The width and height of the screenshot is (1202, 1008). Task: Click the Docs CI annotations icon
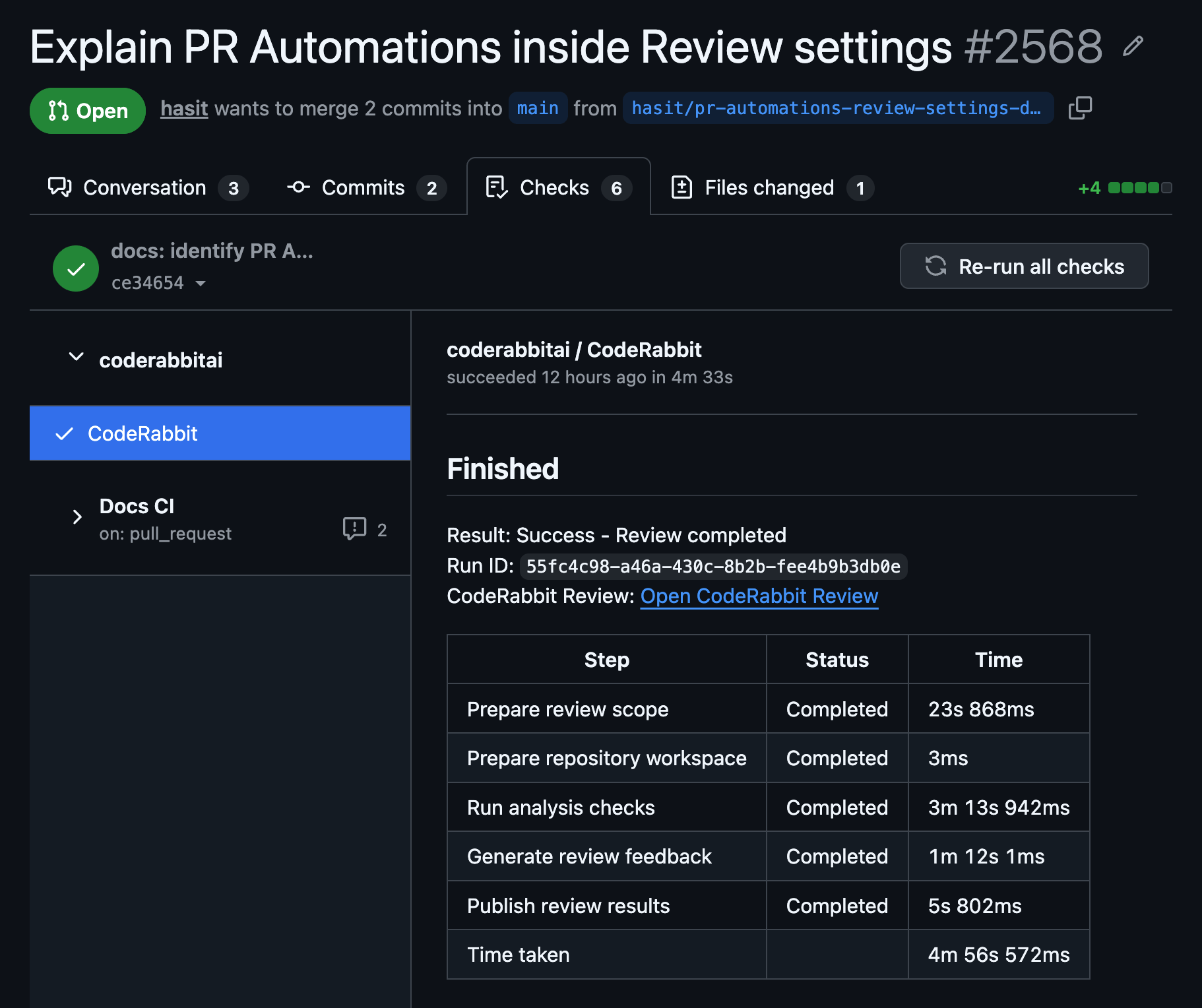click(354, 529)
